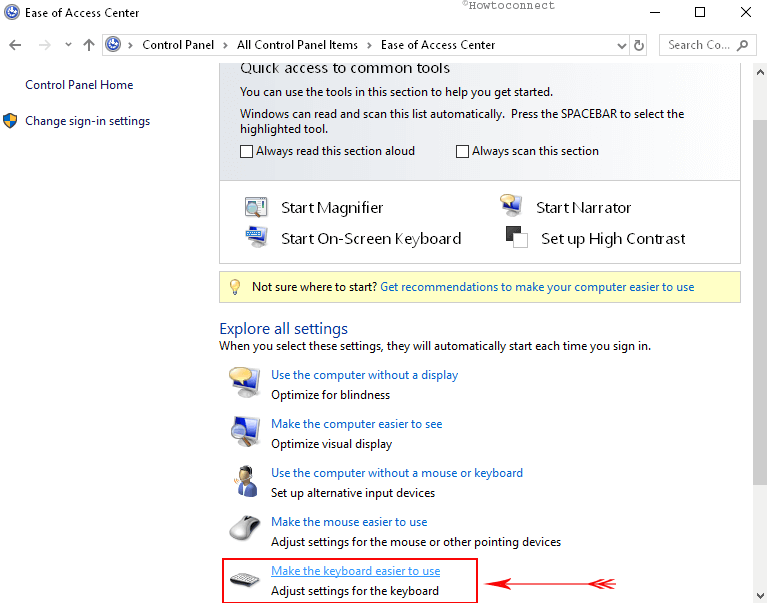Click the Ease of Access title bar icon
Image resolution: width=767 pixels, height=603 pixels.
click(x=12, y=12)
